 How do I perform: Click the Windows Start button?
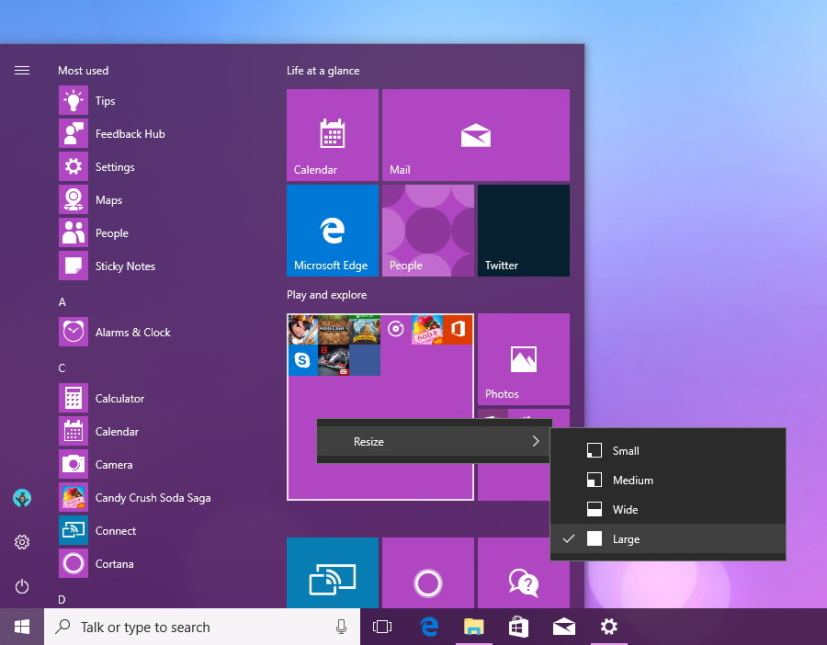click(x=22, y=627)
